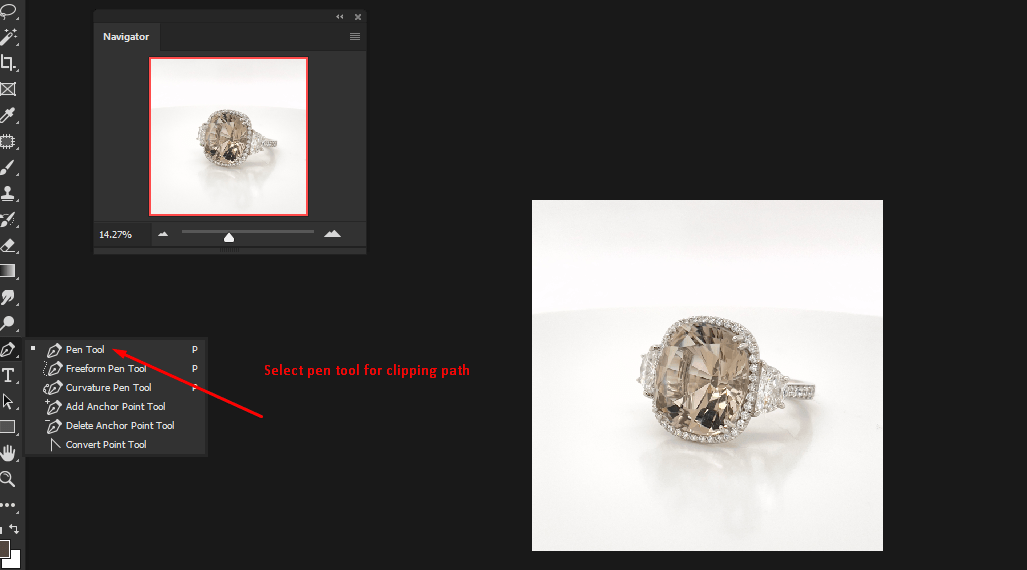Select the Zoom magnifier tool

pyautogui.click(x=9, y=479)
